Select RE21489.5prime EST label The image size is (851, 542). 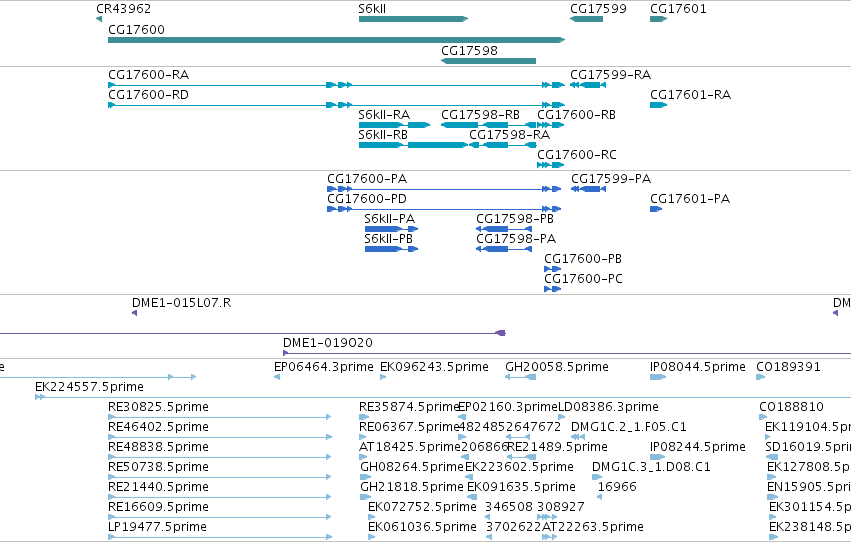(557, 448)
